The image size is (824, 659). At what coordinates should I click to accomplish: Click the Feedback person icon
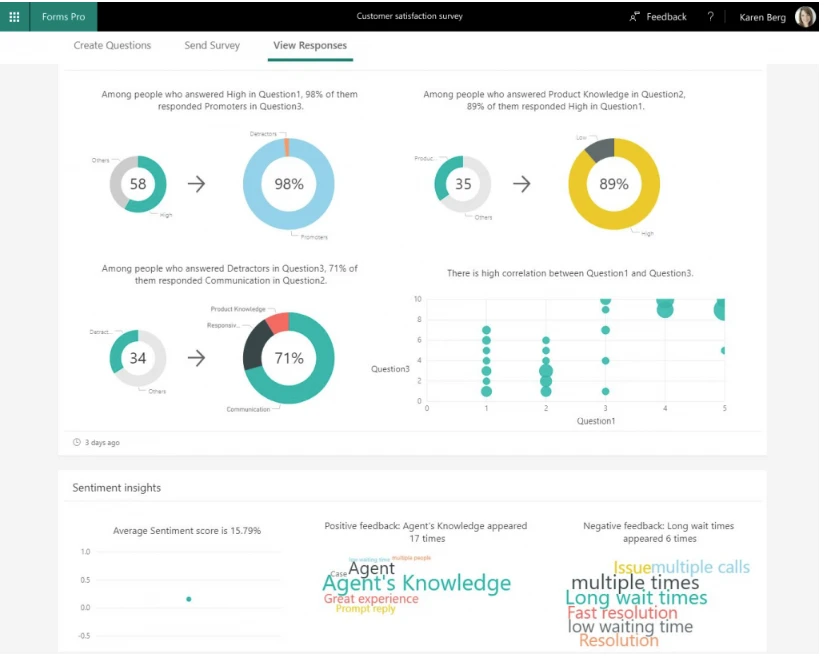632,17
